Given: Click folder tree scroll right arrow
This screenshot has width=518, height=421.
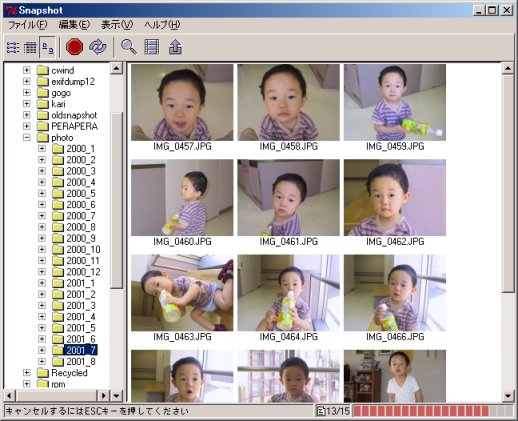Looking at the screenshot, I should (x=103, y=396).
